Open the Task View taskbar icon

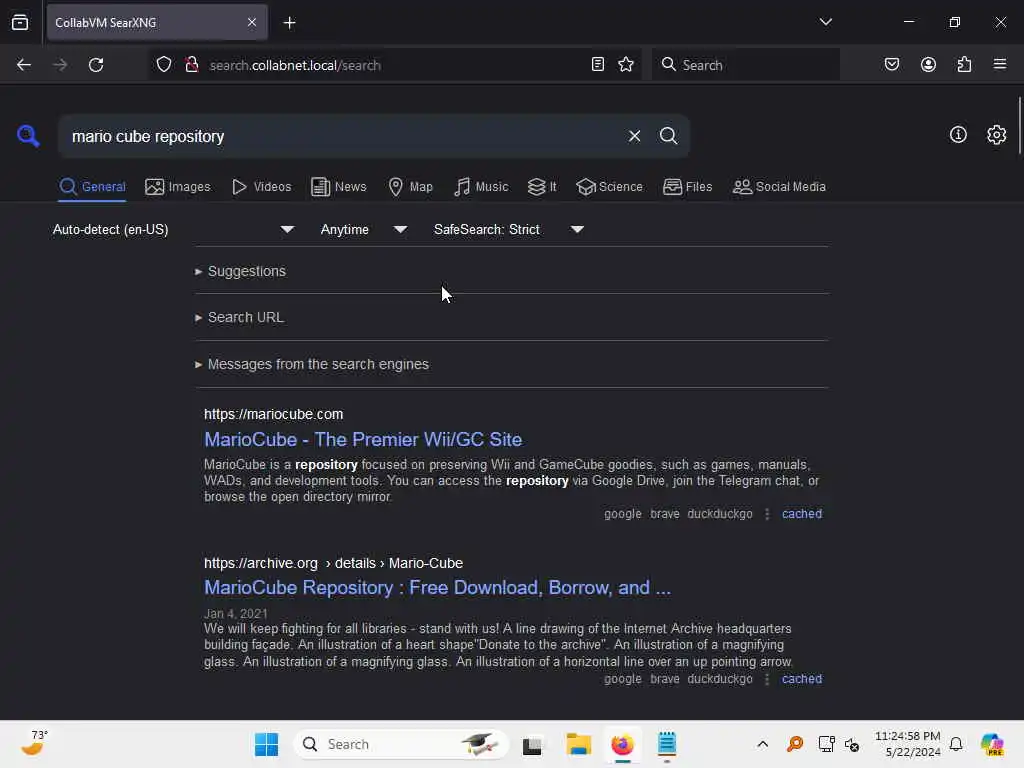tap(532, 744)
